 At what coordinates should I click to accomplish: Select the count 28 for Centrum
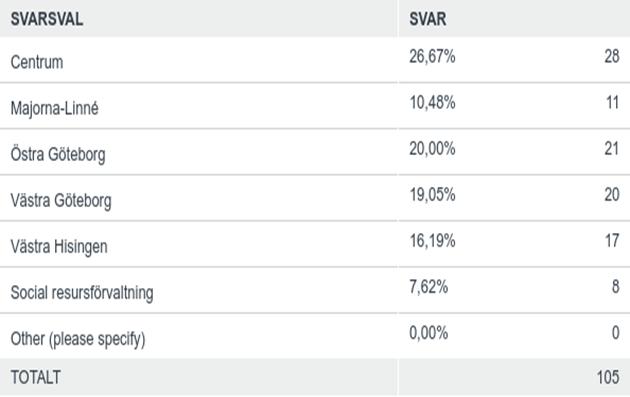click(x=612, y=56)
